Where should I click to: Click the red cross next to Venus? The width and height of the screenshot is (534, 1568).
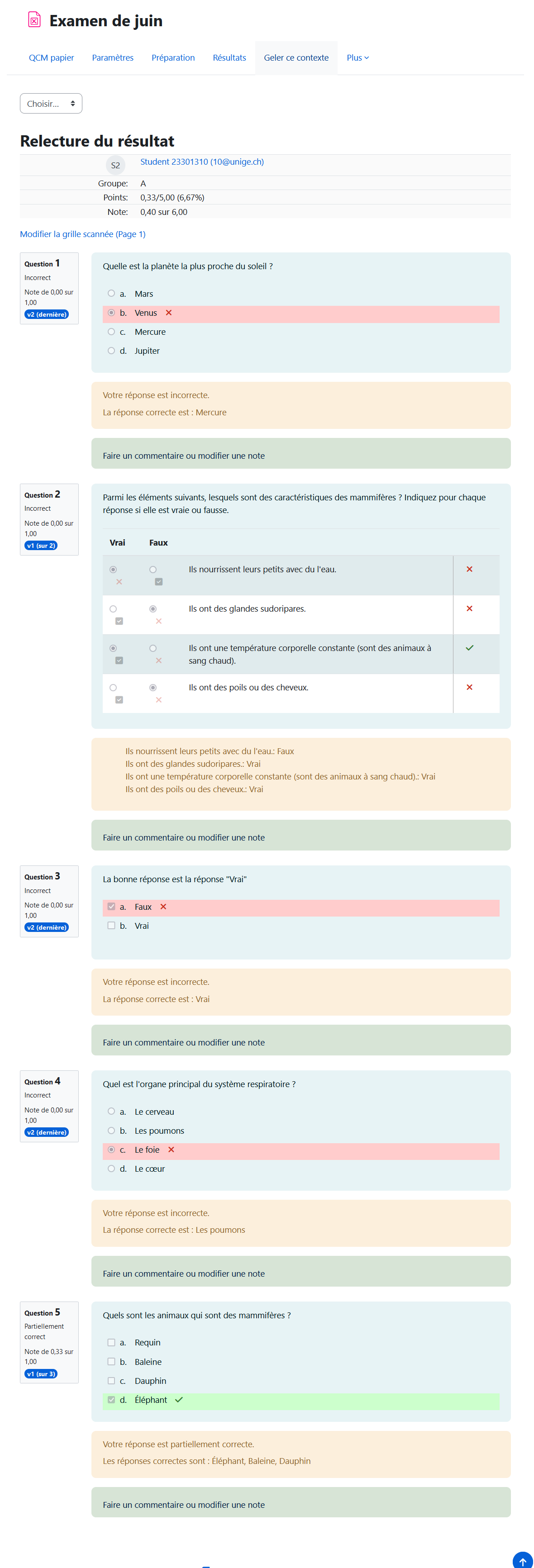[x=169, y=313]
